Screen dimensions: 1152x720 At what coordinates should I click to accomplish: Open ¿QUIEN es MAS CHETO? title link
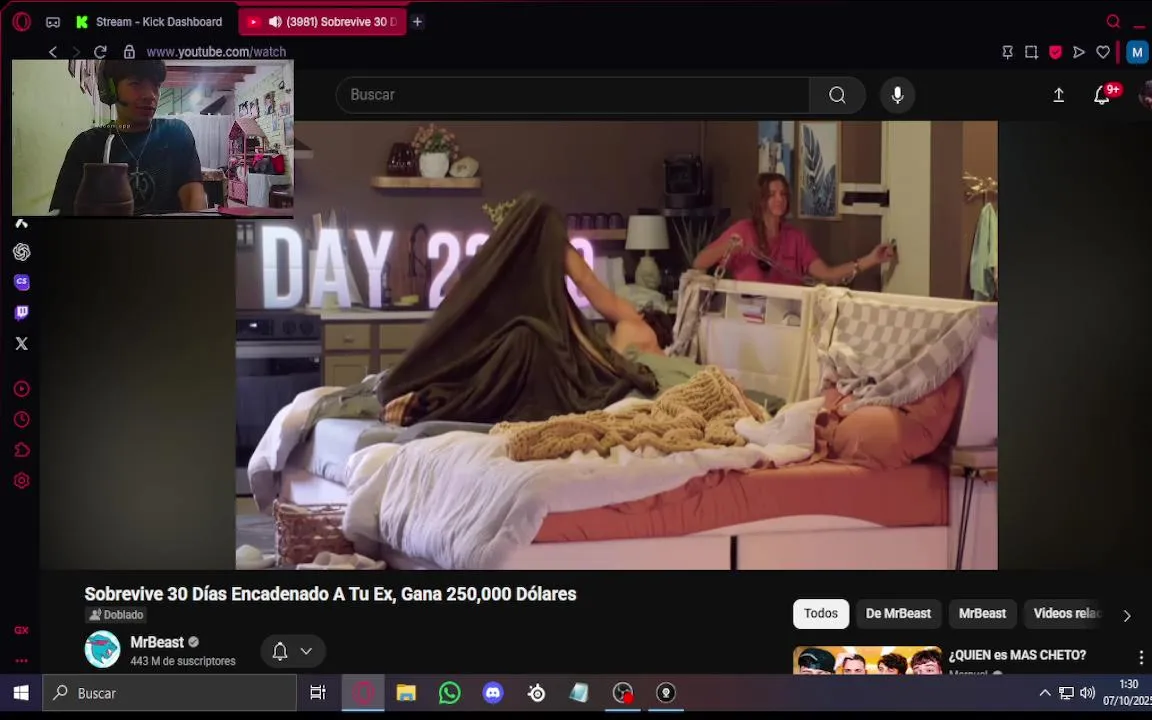click(1017, 655)
